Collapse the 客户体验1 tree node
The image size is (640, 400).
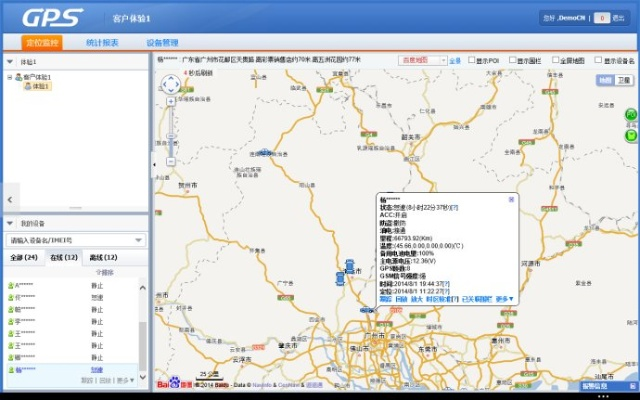click(x=9, y=77)
